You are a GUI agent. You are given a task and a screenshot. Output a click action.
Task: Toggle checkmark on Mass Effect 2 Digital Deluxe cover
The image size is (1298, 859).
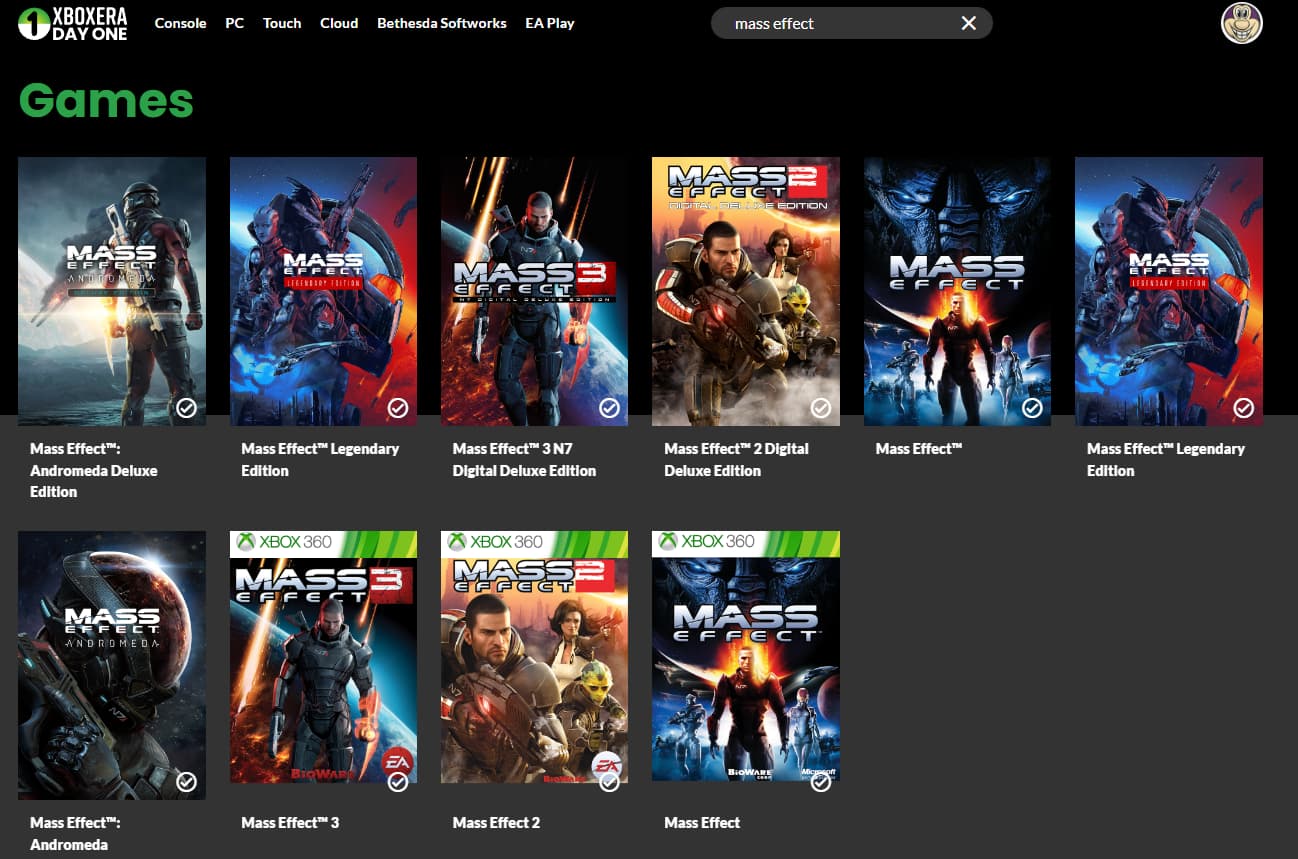click(820, 408)
